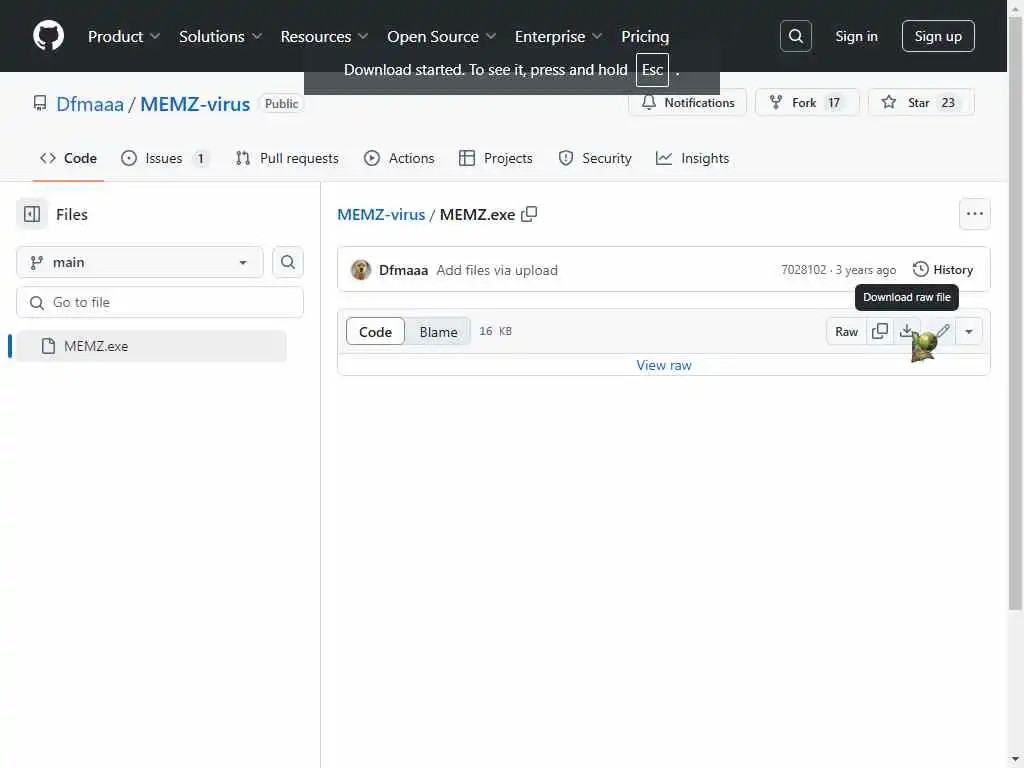Click the page vertical scrollbar
Image resolution: width=1024 pixels, height=768 pixels.
pyautogui.click(x=1015, y=313)
